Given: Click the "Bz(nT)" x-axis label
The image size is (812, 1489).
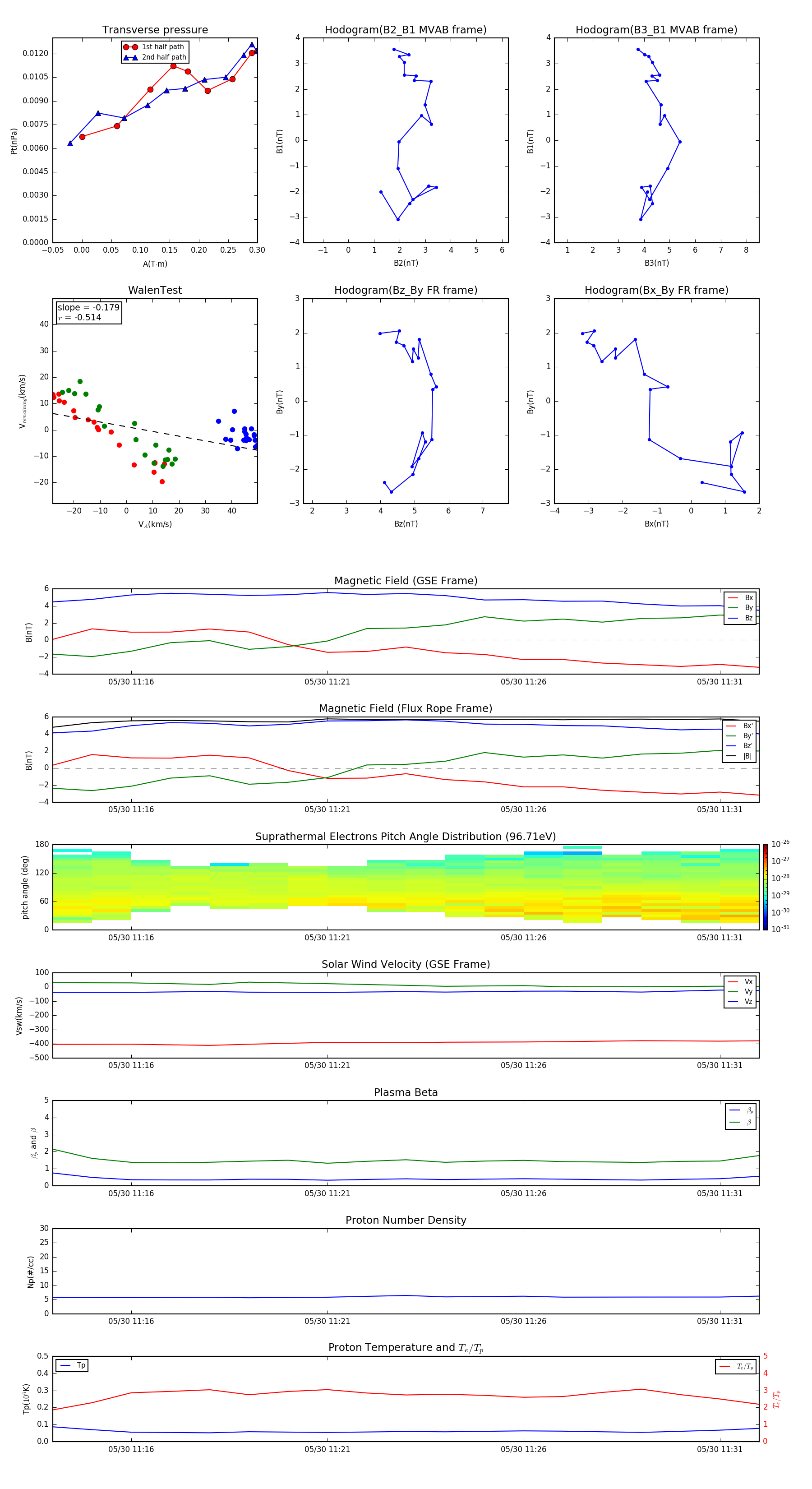Looking at the screenshot, I should [406, 524].
